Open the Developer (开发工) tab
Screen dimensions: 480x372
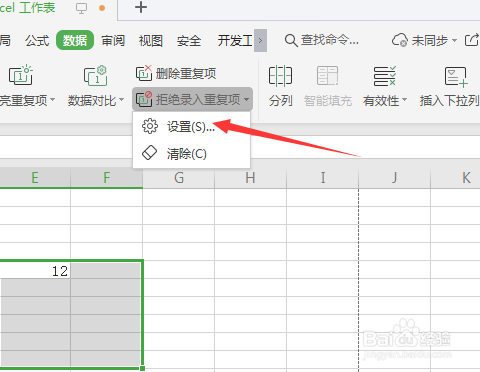[235, 41]
